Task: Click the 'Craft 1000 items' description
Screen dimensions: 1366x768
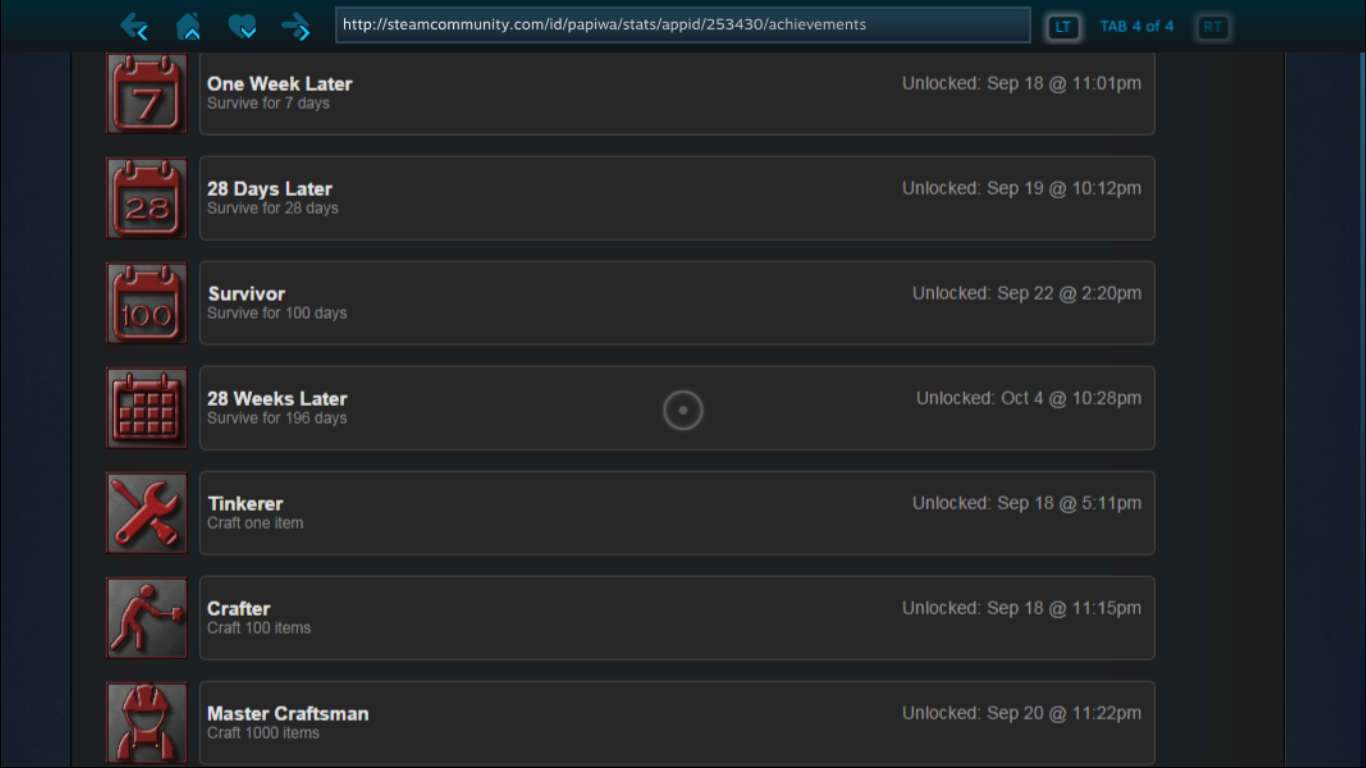Action: 263,733
